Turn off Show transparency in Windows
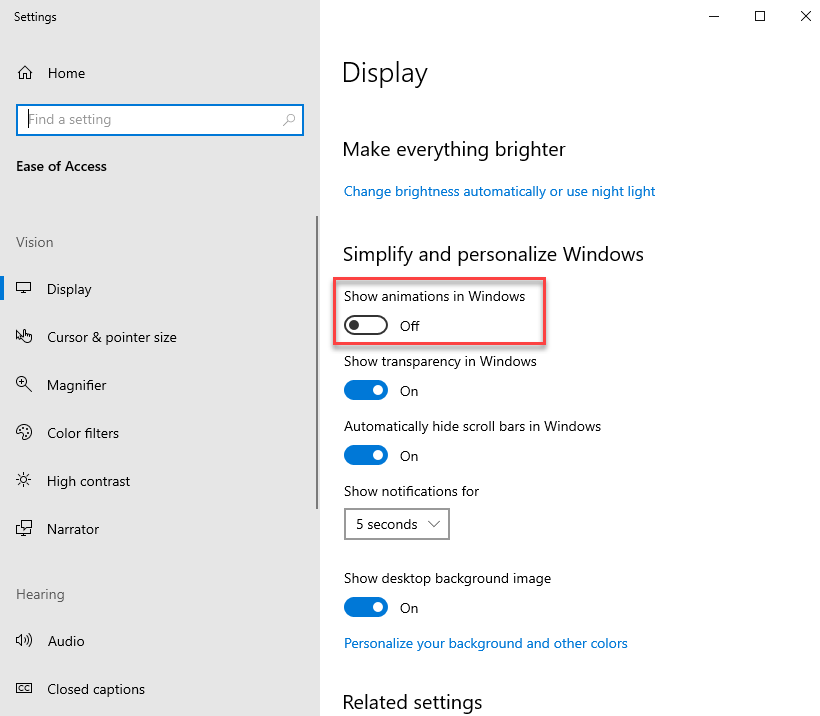This screenshot has width=820, height=716. click(x=366, y=390)
